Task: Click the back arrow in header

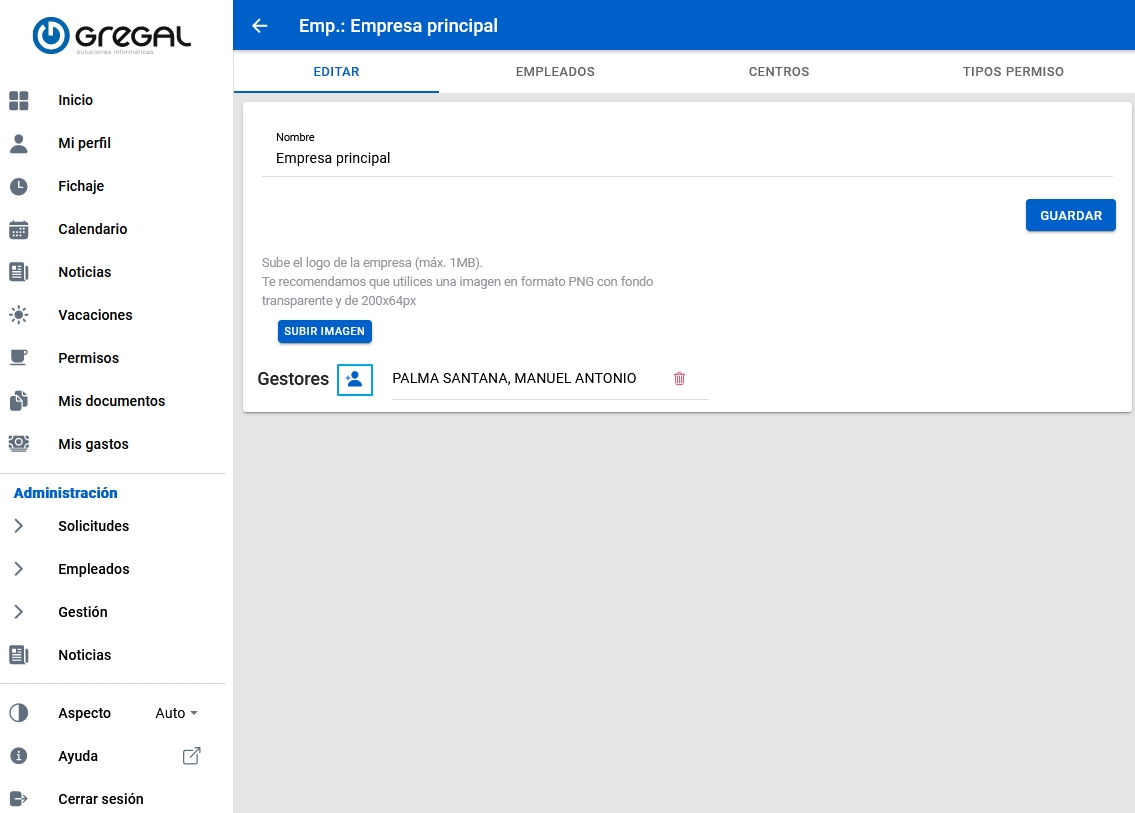Action: click(x=260, y=26)
